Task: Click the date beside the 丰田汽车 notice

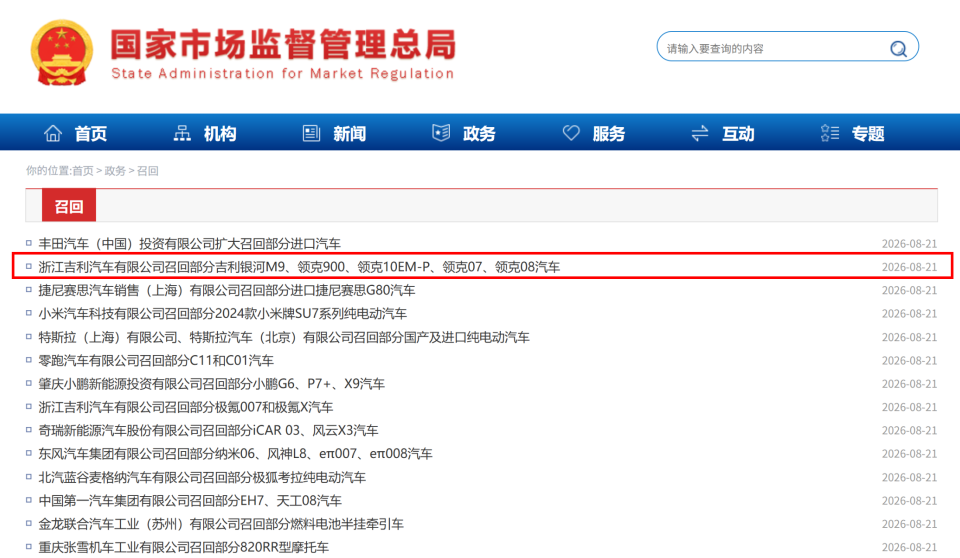Action: (909, 244)
